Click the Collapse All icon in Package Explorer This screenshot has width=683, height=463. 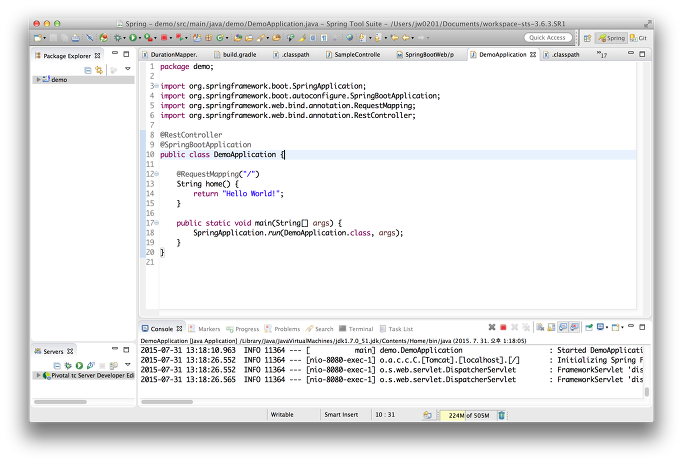pos(88,70)
